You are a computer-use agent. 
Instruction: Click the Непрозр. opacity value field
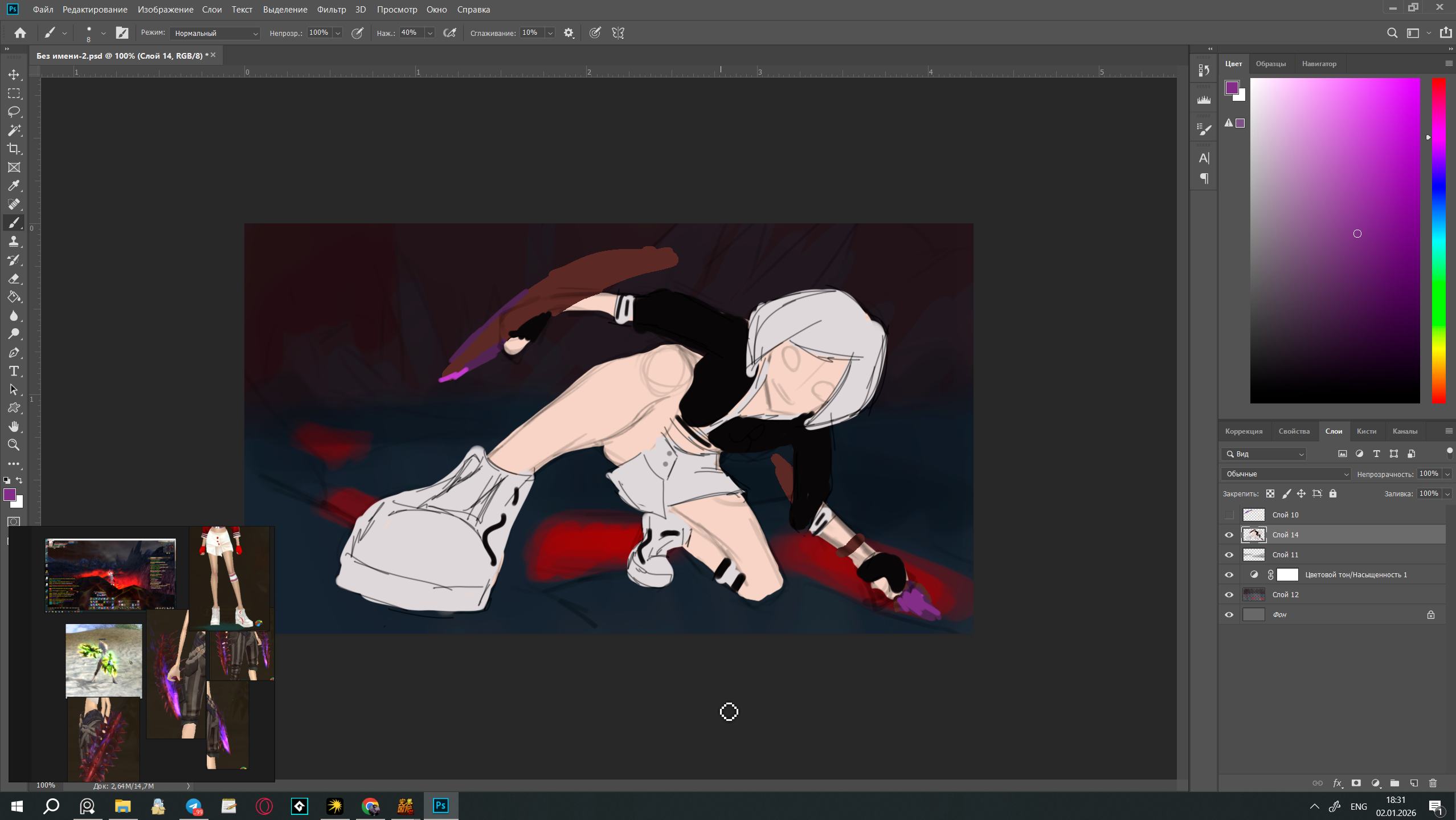click(x=319, y=33)
